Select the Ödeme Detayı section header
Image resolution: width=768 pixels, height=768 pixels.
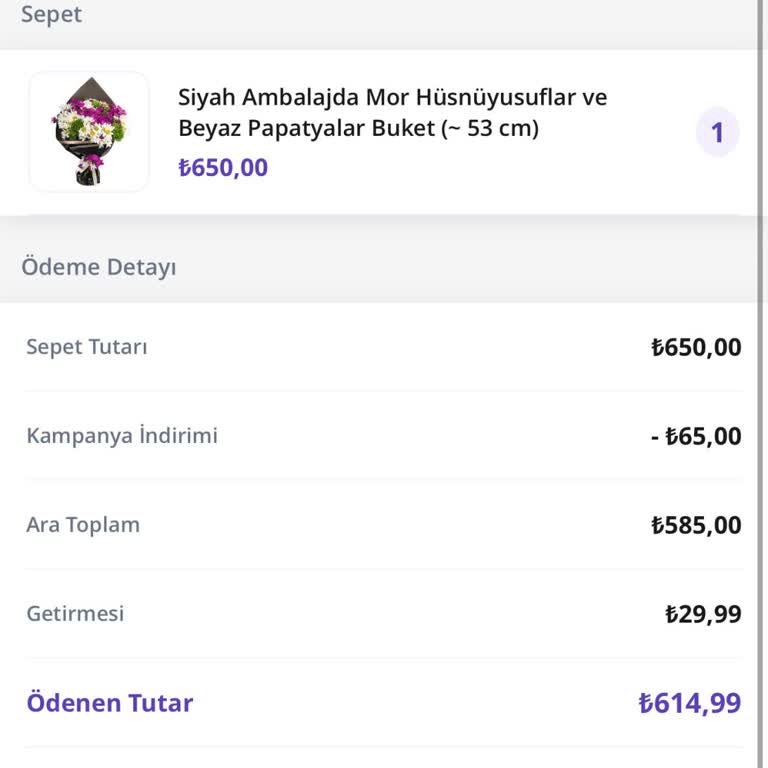98,267
